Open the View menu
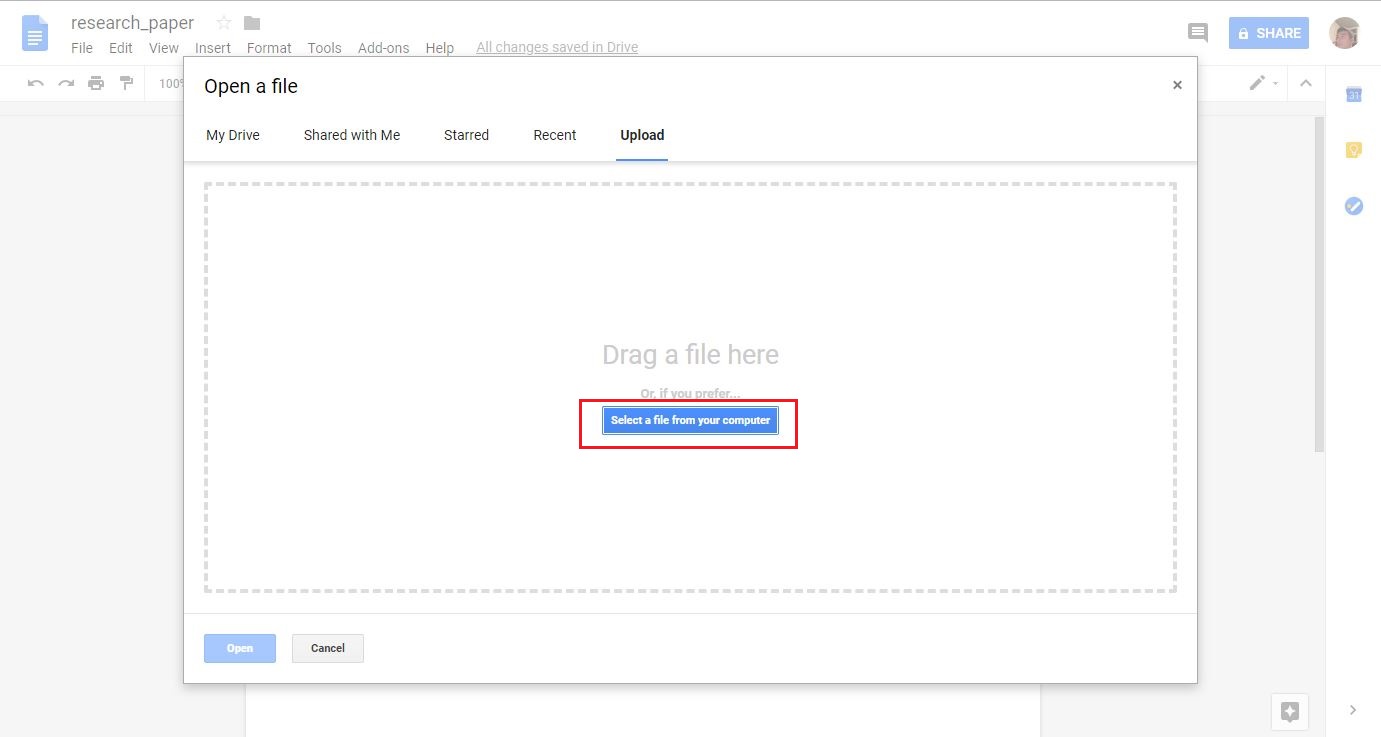The width and height of the screenshot is (1381, 737). (164, 48)
